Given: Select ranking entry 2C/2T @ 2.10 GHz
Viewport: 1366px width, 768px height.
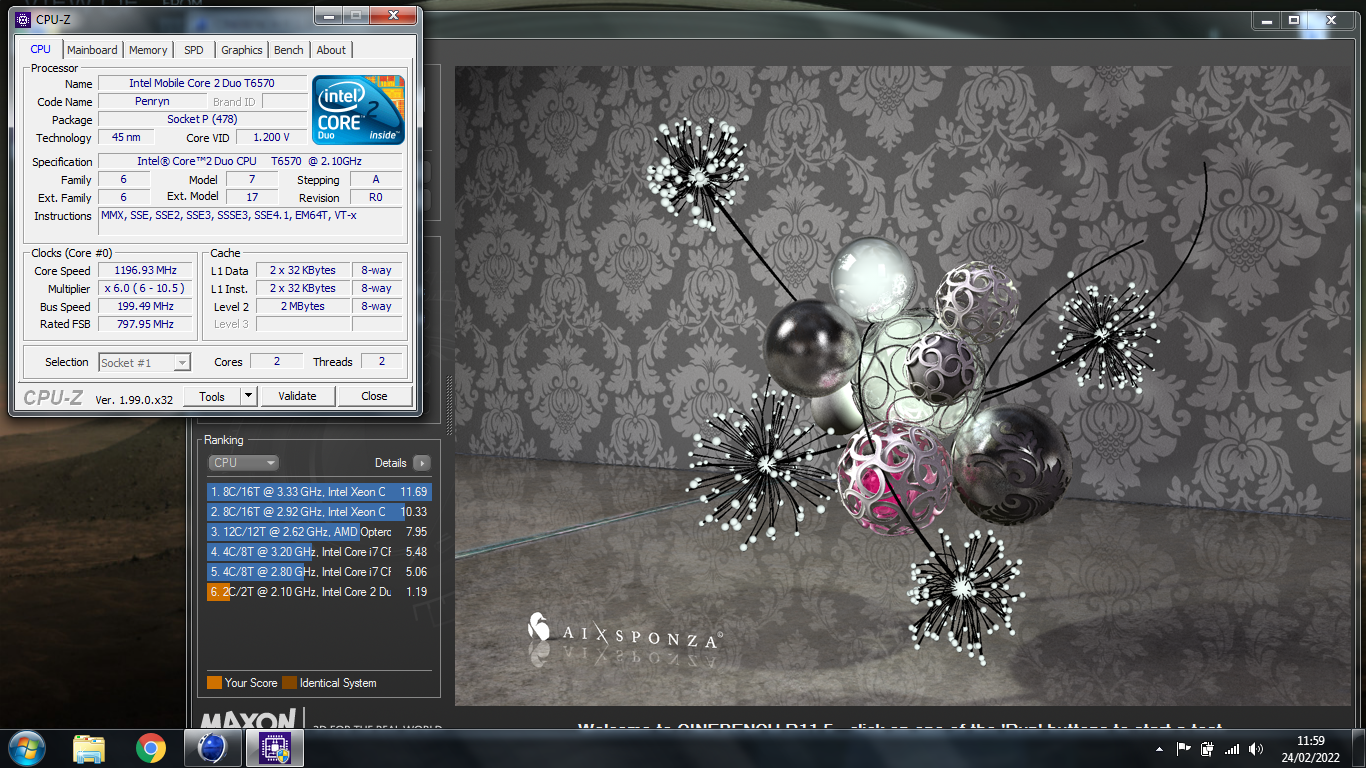Looking at the screenshot, I should 318,591.
